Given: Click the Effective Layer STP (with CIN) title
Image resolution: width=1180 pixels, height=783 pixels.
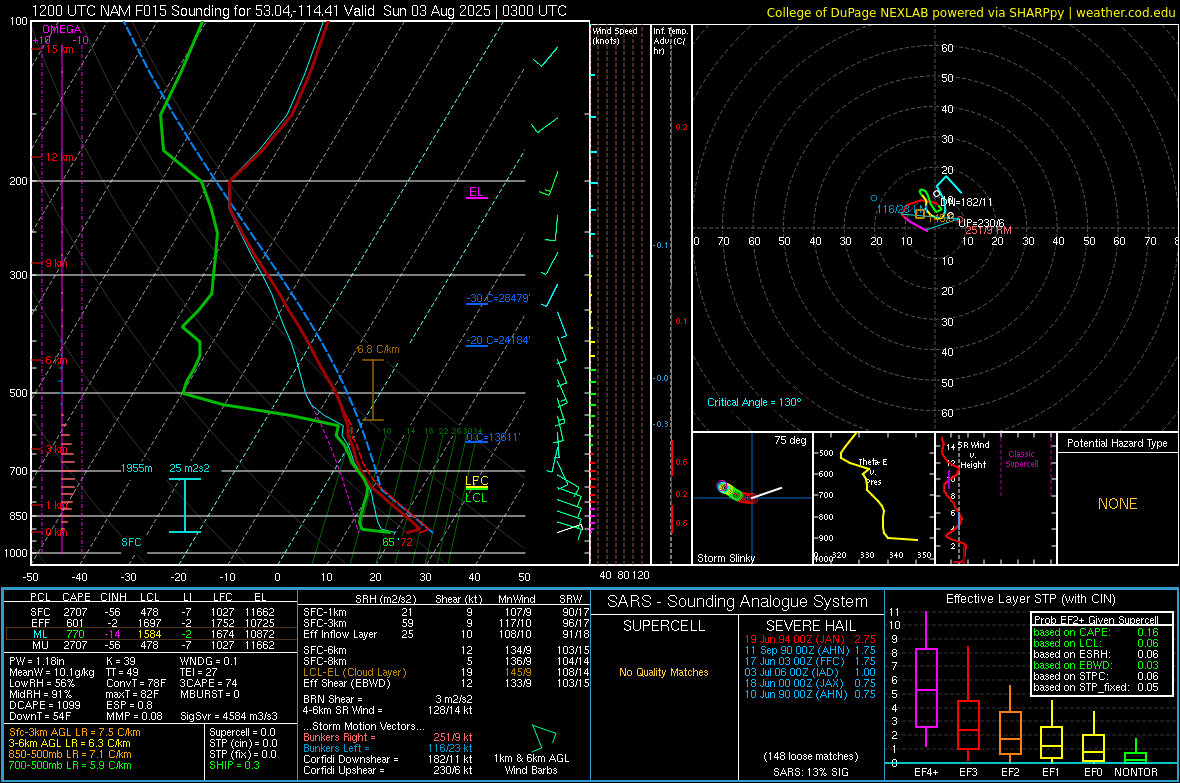Looking at the screenshot, I should (x=1030, y=599).
